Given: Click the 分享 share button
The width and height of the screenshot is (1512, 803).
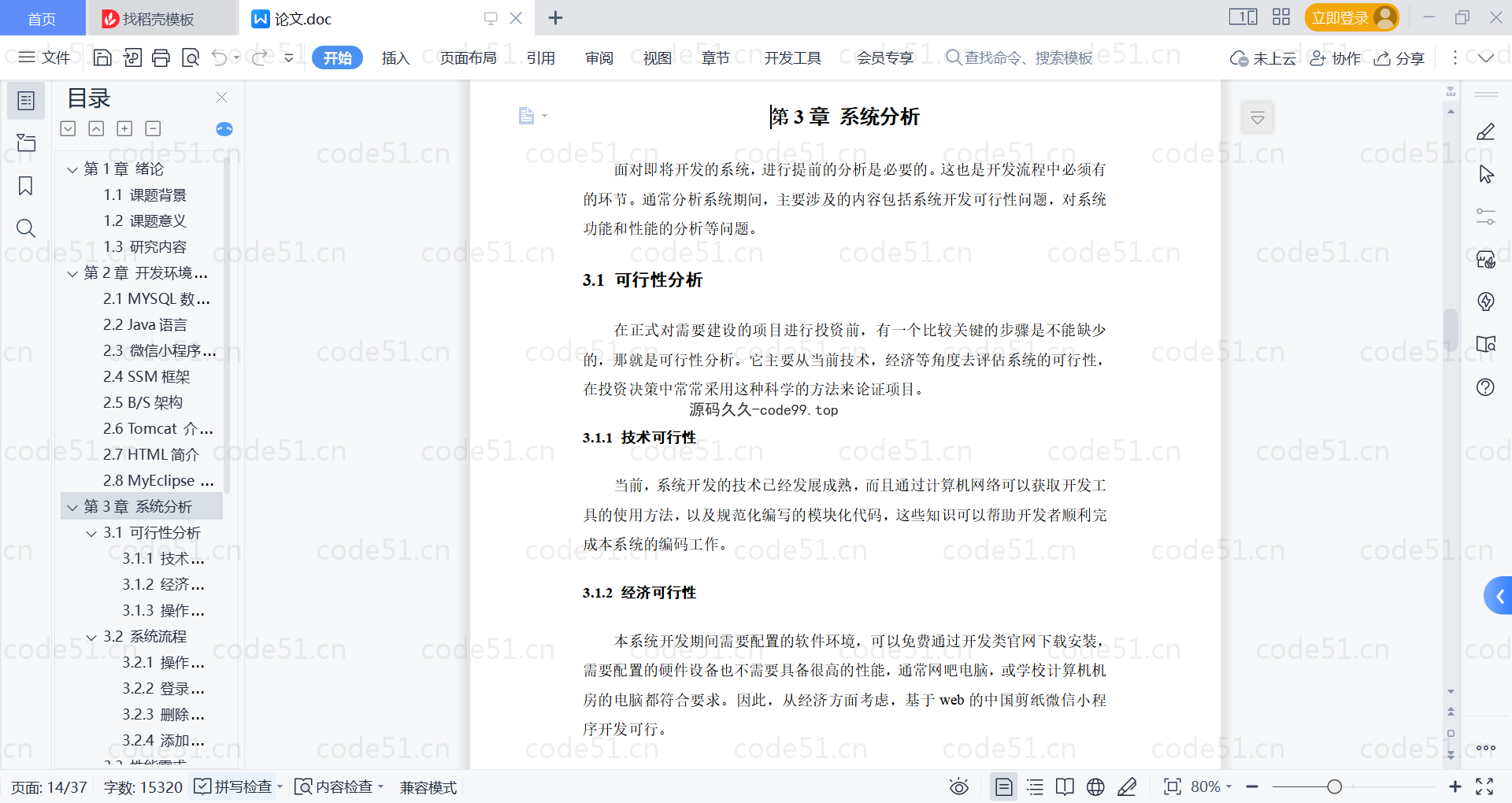Looking at the screenshot, I should tap(1399, 57).
